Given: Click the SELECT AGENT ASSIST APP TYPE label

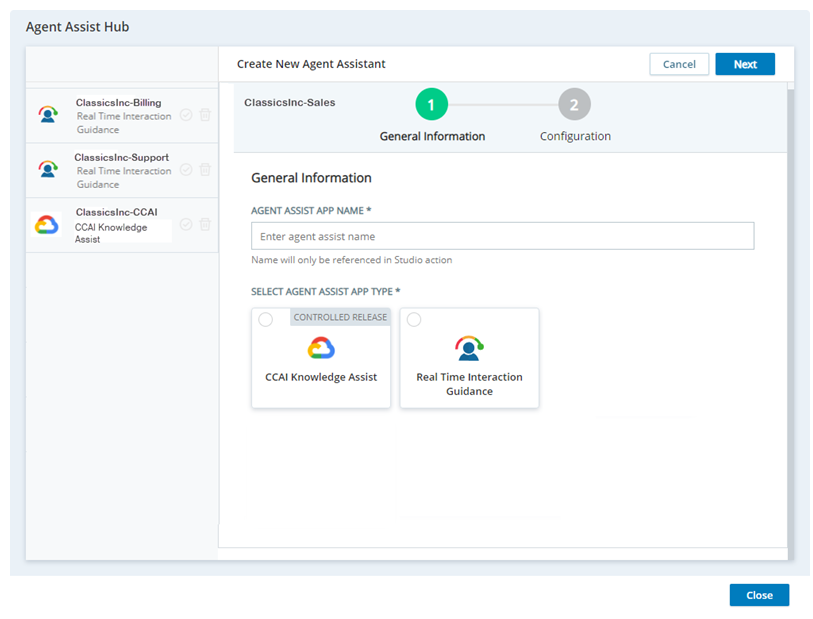Looking at the screenshot, I should click(326, 291).
